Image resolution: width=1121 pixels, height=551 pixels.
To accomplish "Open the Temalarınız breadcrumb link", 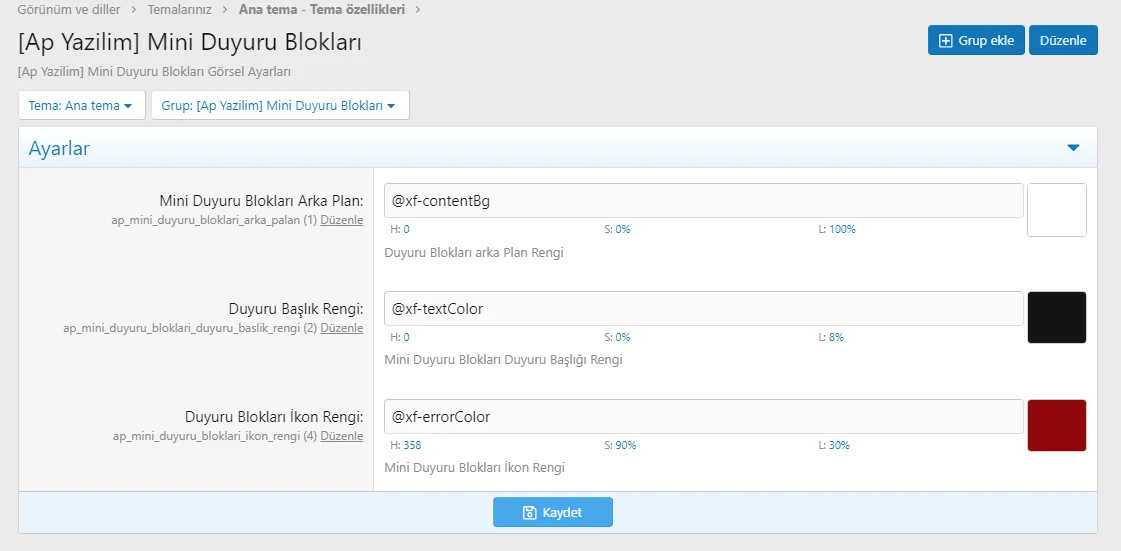I will click(x=179, y=10).
